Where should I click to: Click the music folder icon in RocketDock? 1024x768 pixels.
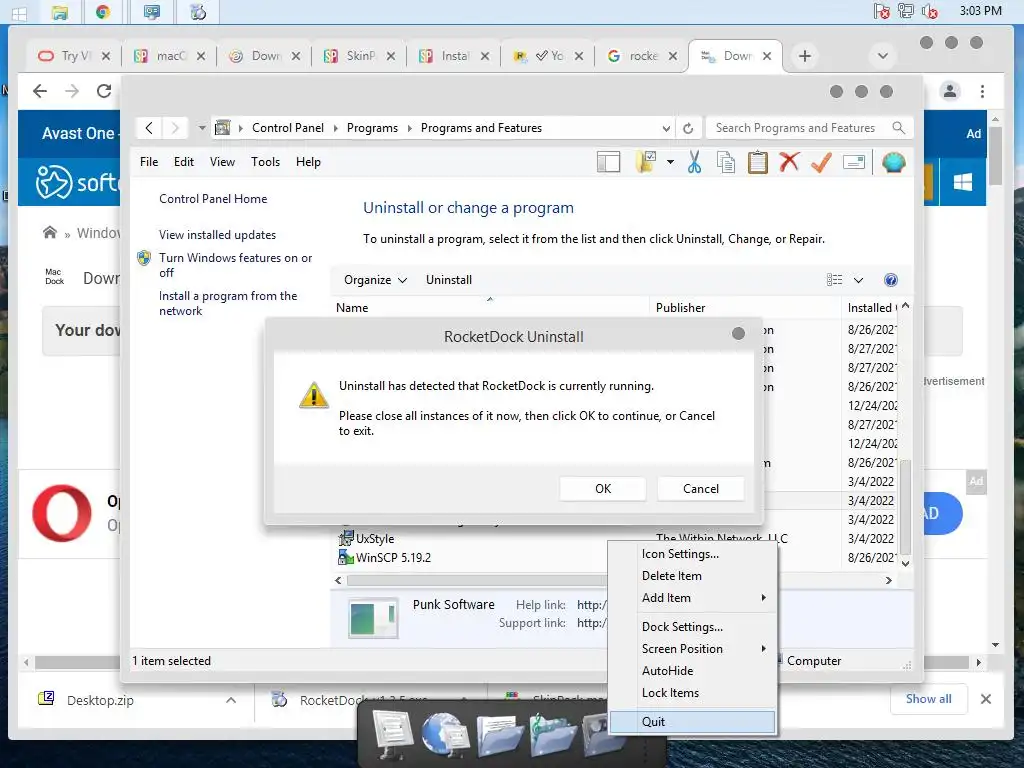[552, 734]
